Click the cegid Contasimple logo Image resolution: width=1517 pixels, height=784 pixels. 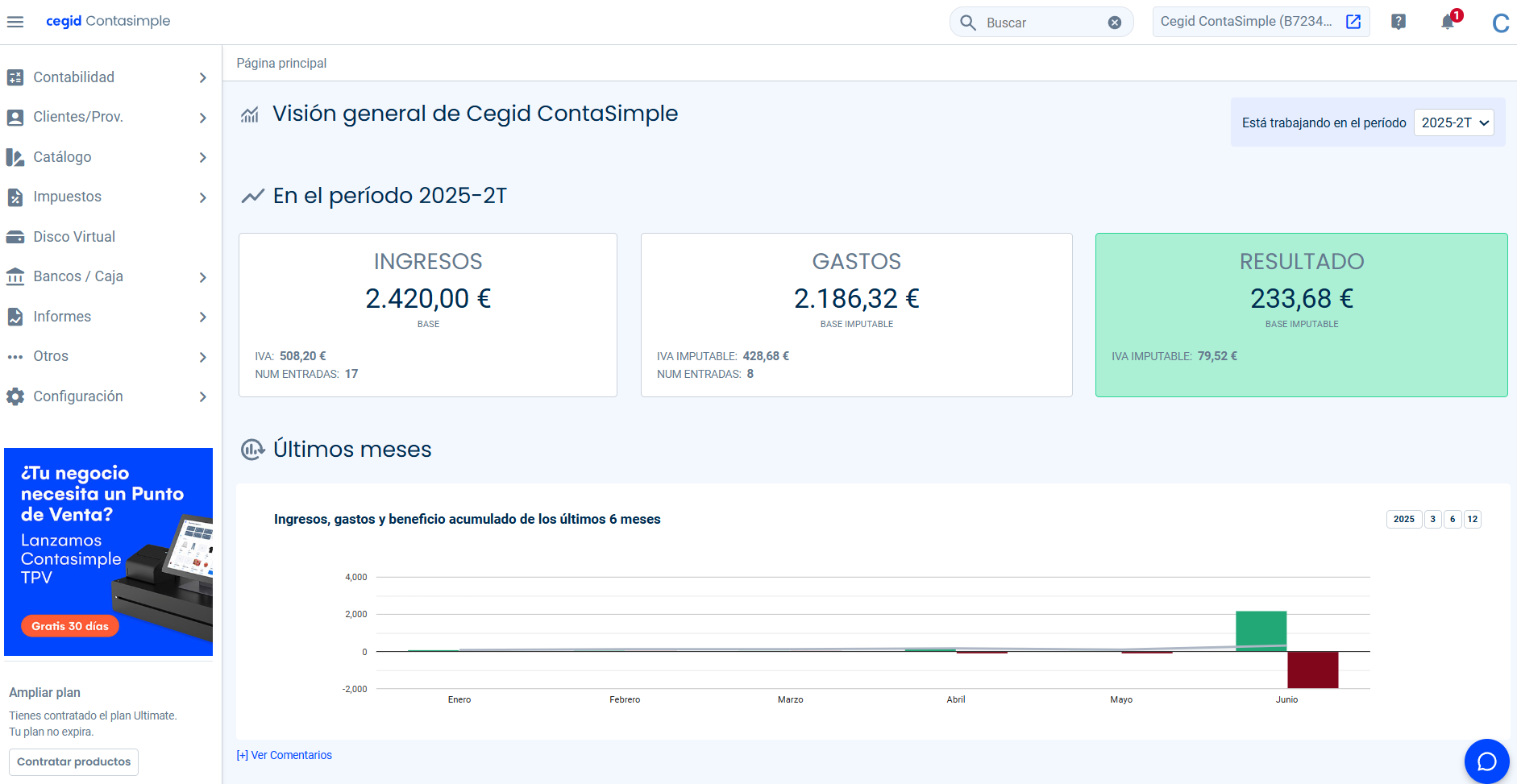[108, 21]
